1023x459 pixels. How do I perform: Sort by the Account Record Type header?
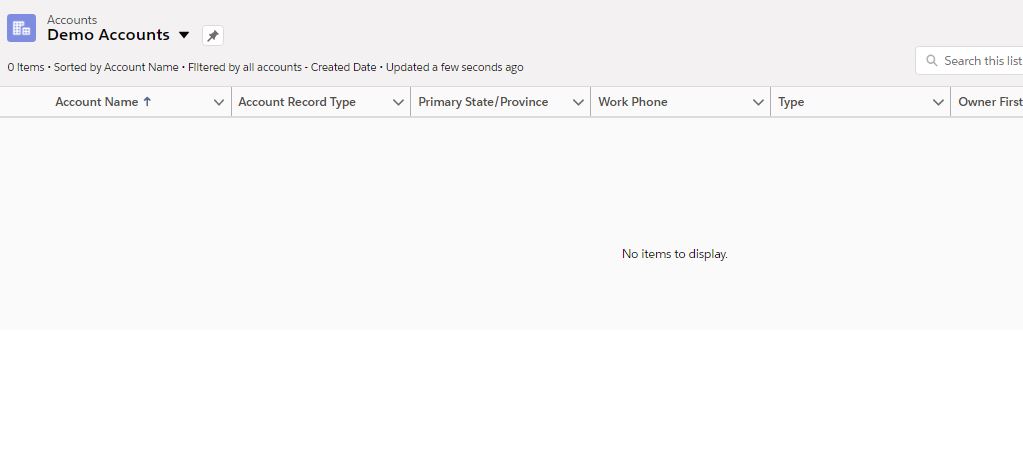[297, 102]
